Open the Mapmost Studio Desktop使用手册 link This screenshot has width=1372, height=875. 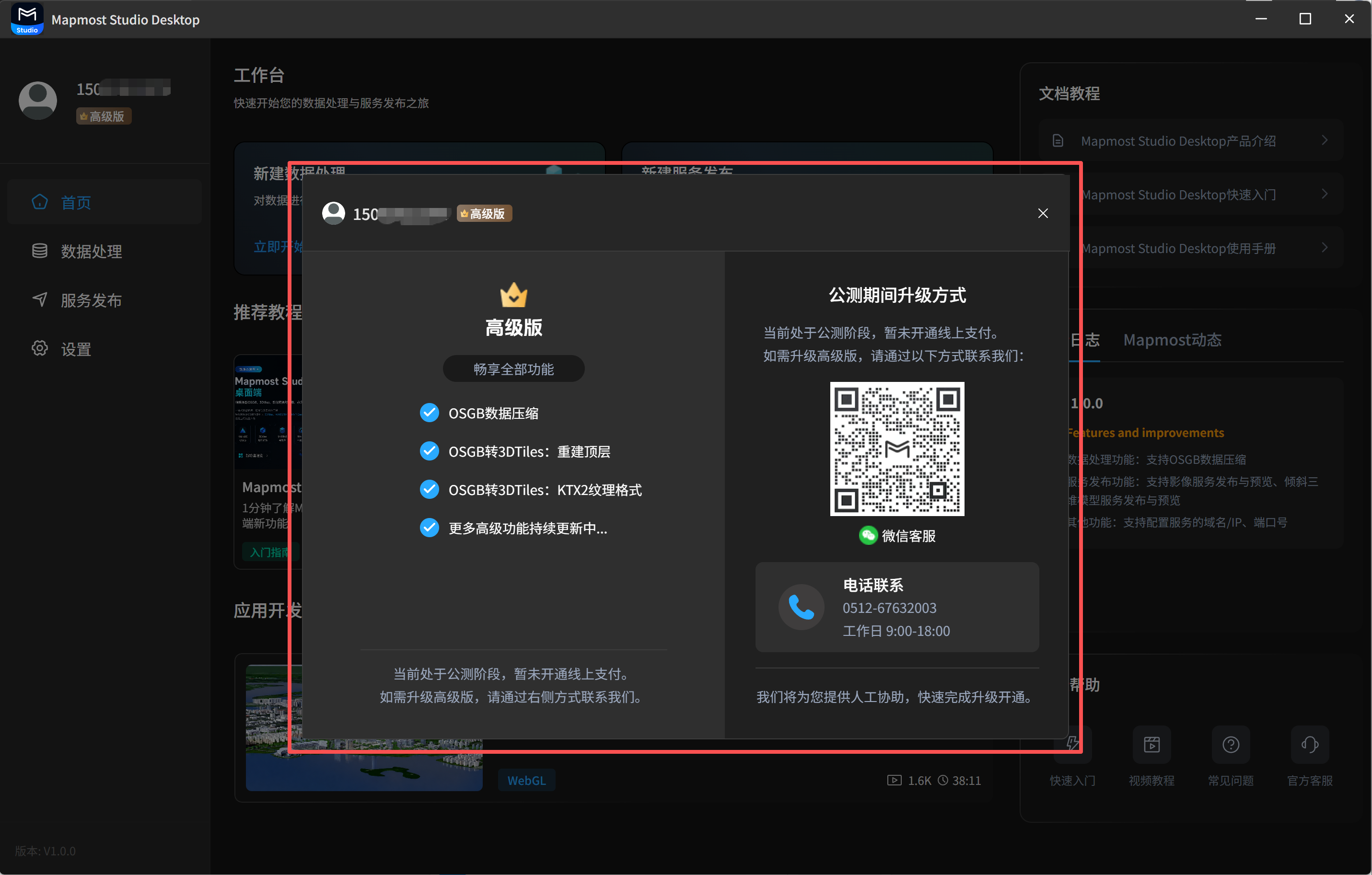[1178, 248]
